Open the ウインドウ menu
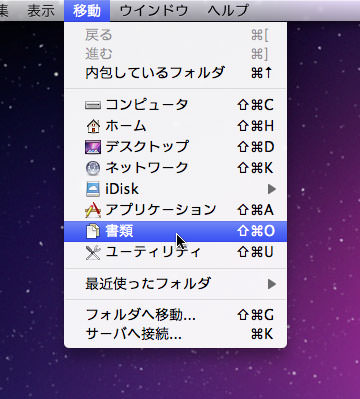 (x=154, y=11)
